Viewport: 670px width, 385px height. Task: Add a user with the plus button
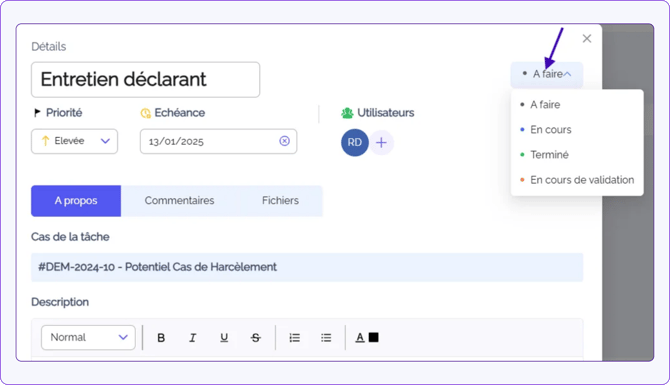(381, 142)
